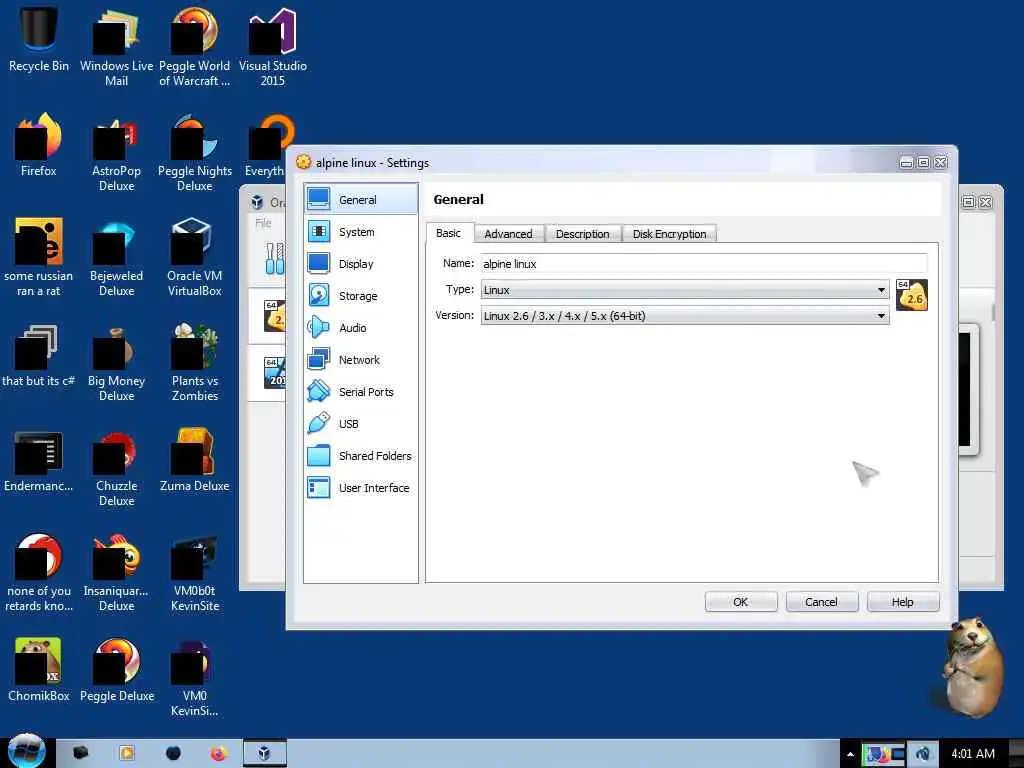Select the Big Money Deluxe desktop icon
This screenshot has height=768, width=1024.
click(x=116, y=363)
